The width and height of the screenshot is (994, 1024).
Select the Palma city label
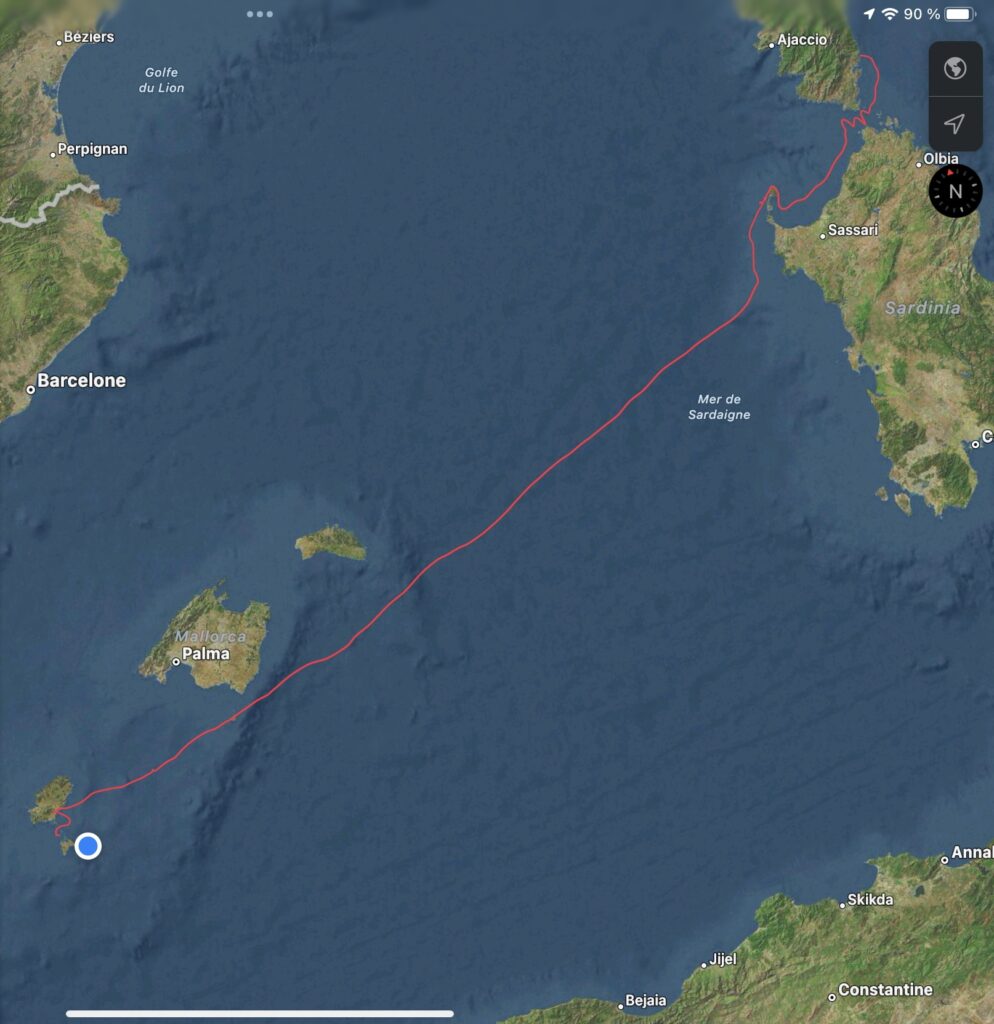pyautogui.click(x=206, y=654)
